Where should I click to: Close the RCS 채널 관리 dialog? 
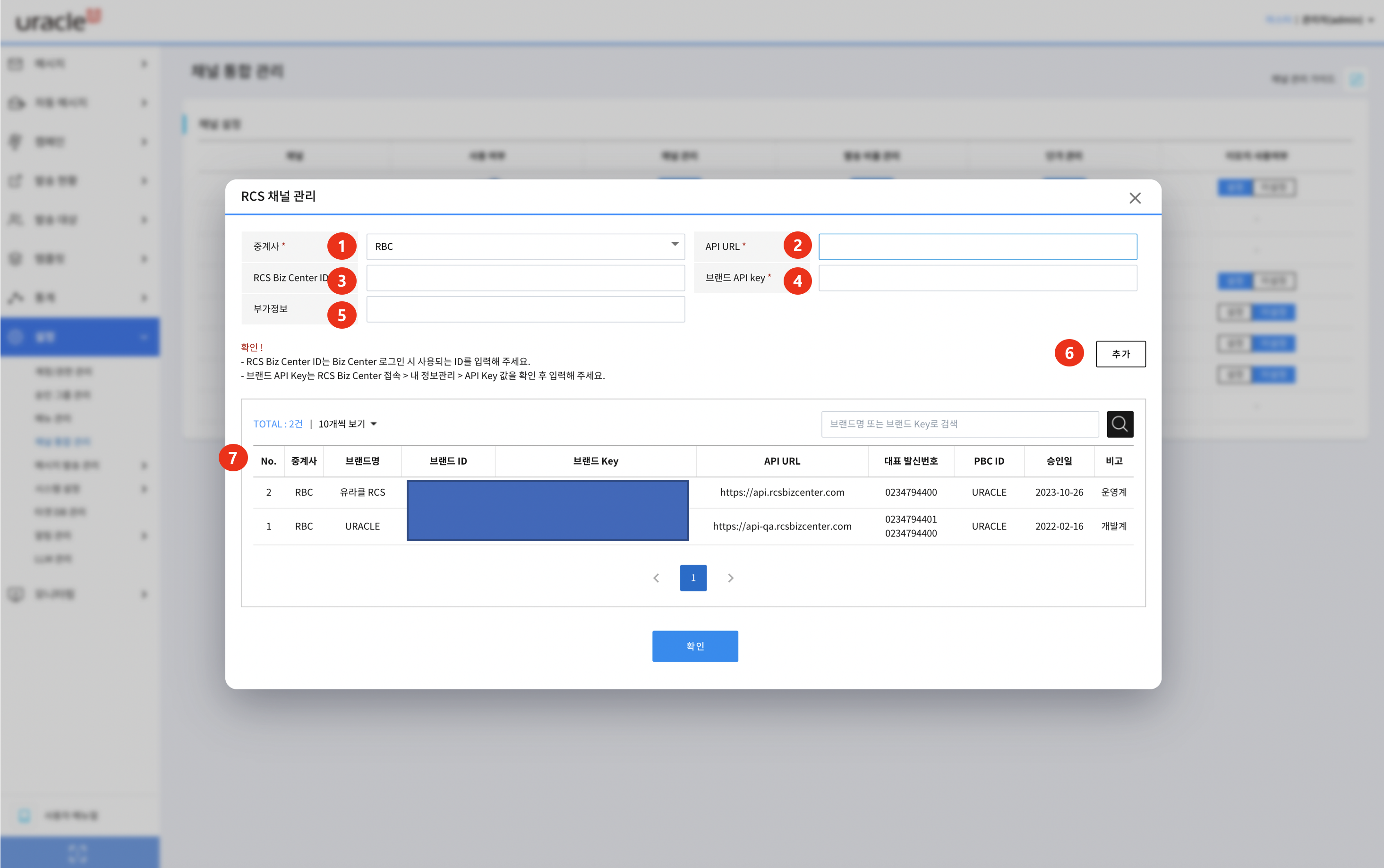point(1134,198)
